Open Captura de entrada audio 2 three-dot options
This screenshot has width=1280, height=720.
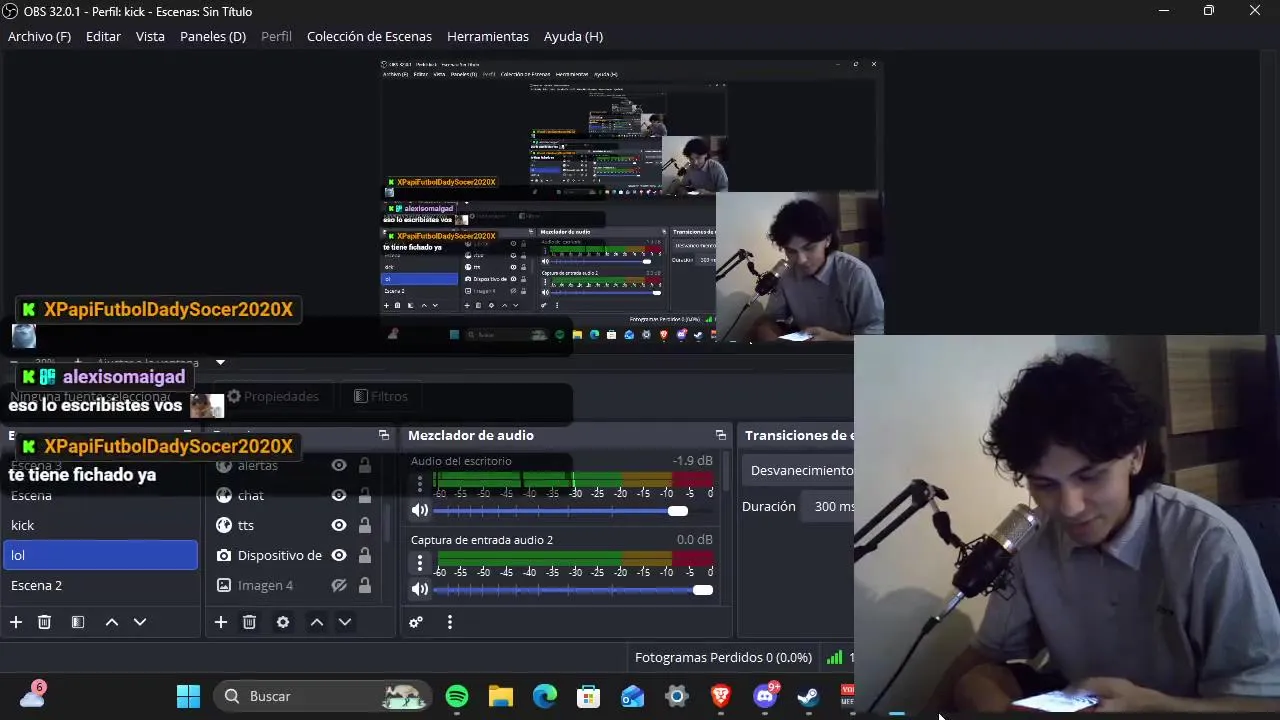pyautogui.click(x=420, y=563)
